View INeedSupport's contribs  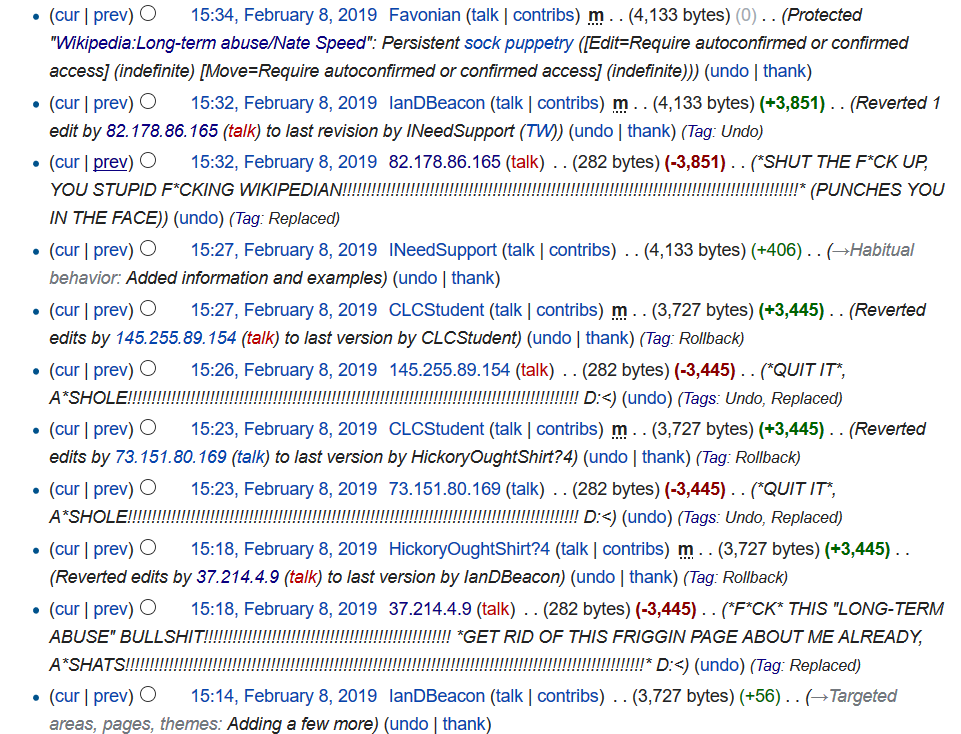click(579, 250)
